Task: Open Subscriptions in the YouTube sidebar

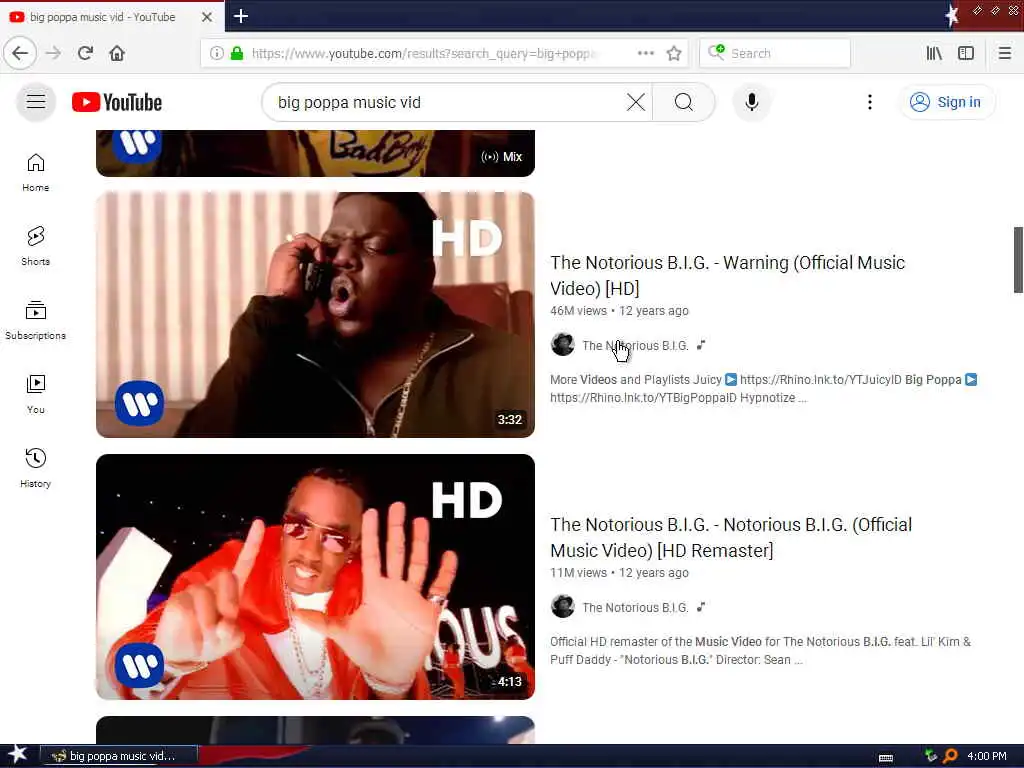Action: pos(36,320)
